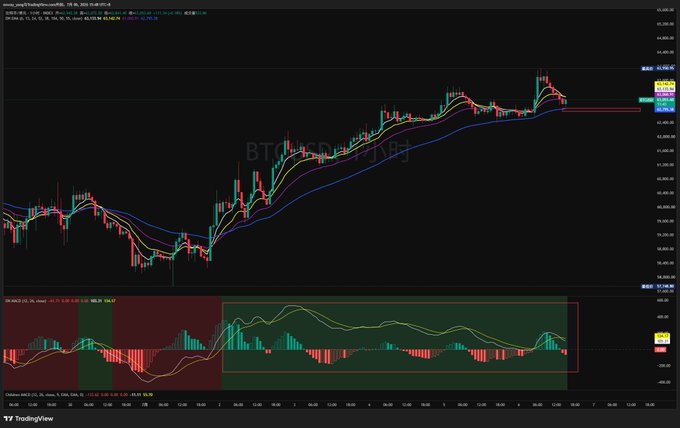This screenshot has height=428, width=680.
Task: Click the snapshot header with publish date
Action: pyautogui.click(x=57, y=4)
